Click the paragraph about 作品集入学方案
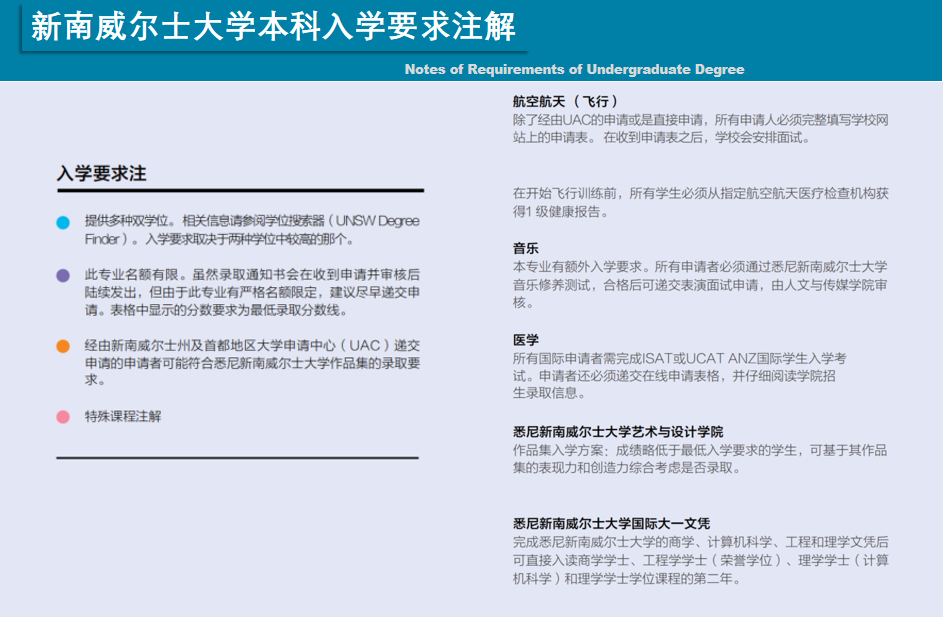Viewport: 943px width, 621px height. click(x=699, y=459)
